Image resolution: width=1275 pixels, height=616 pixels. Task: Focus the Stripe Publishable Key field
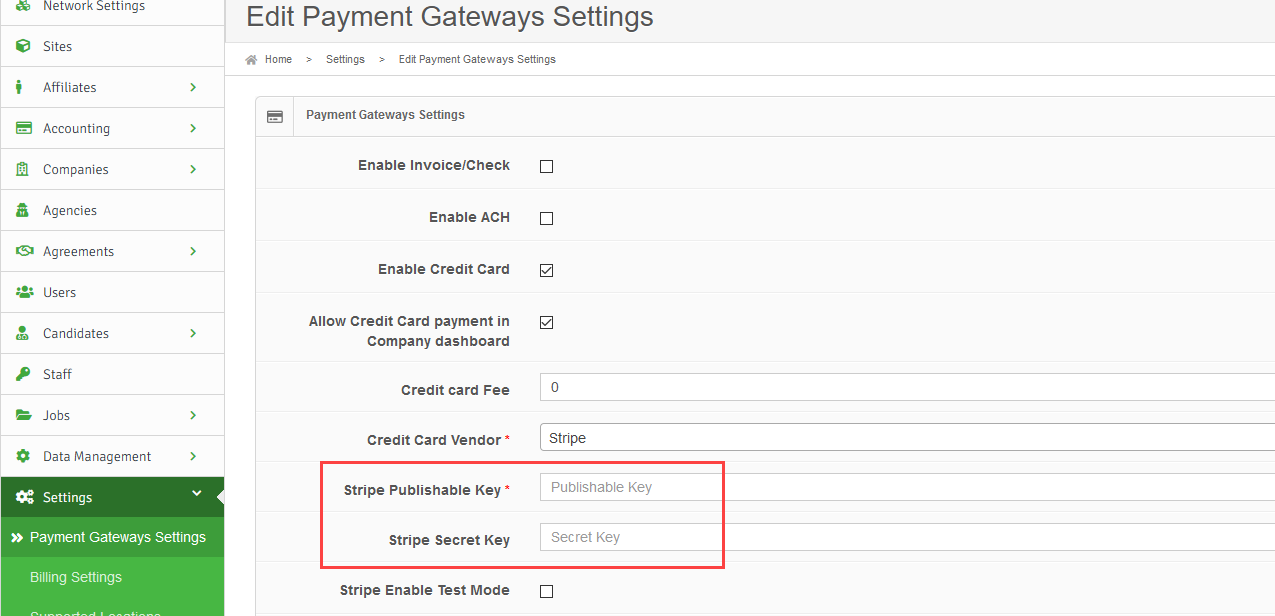[x=907, y=487]
